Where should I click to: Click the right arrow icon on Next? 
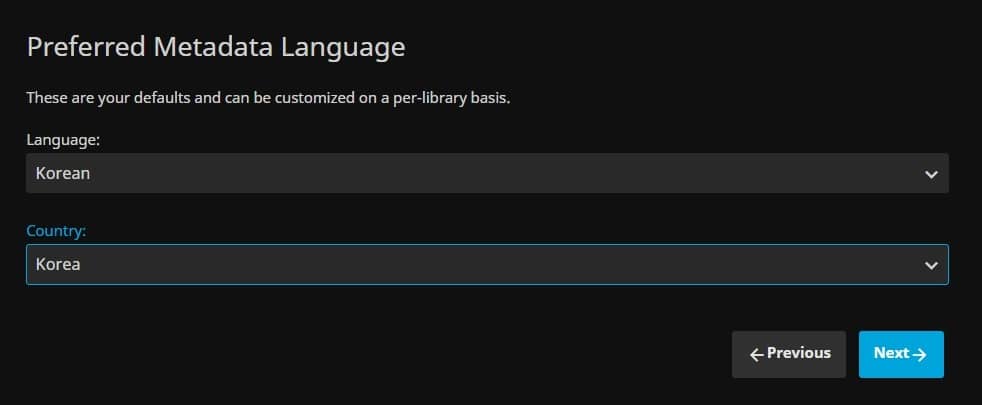pos(920,354)
